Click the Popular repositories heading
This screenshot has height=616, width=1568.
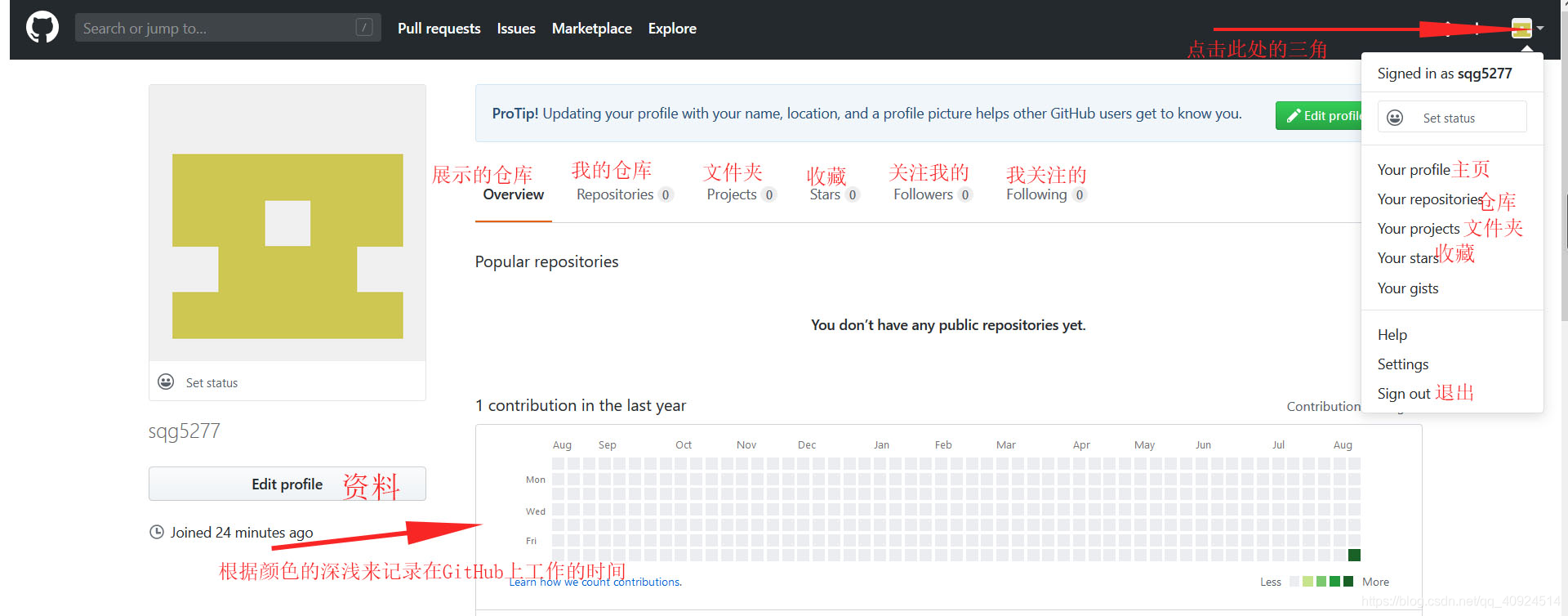(547, 261)
